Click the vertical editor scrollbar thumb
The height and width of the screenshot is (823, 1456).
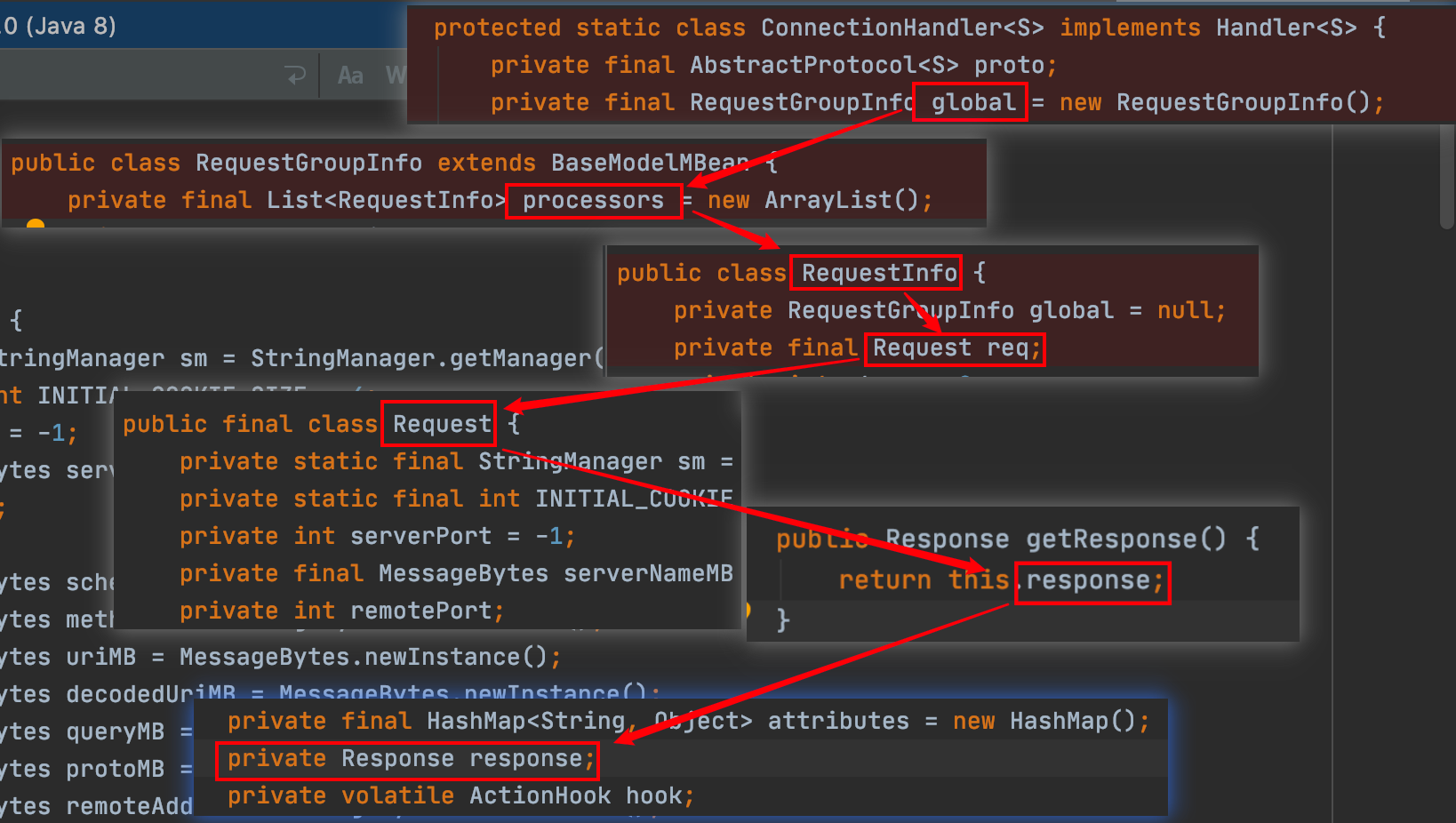1446,176
